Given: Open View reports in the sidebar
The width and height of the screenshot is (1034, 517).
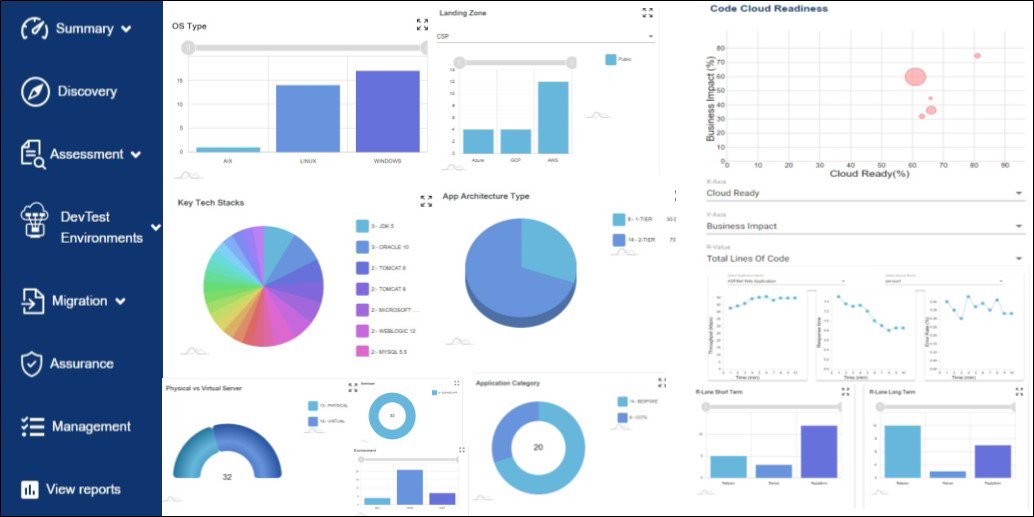Looking at the screenshot, I should tap(71, 489).
